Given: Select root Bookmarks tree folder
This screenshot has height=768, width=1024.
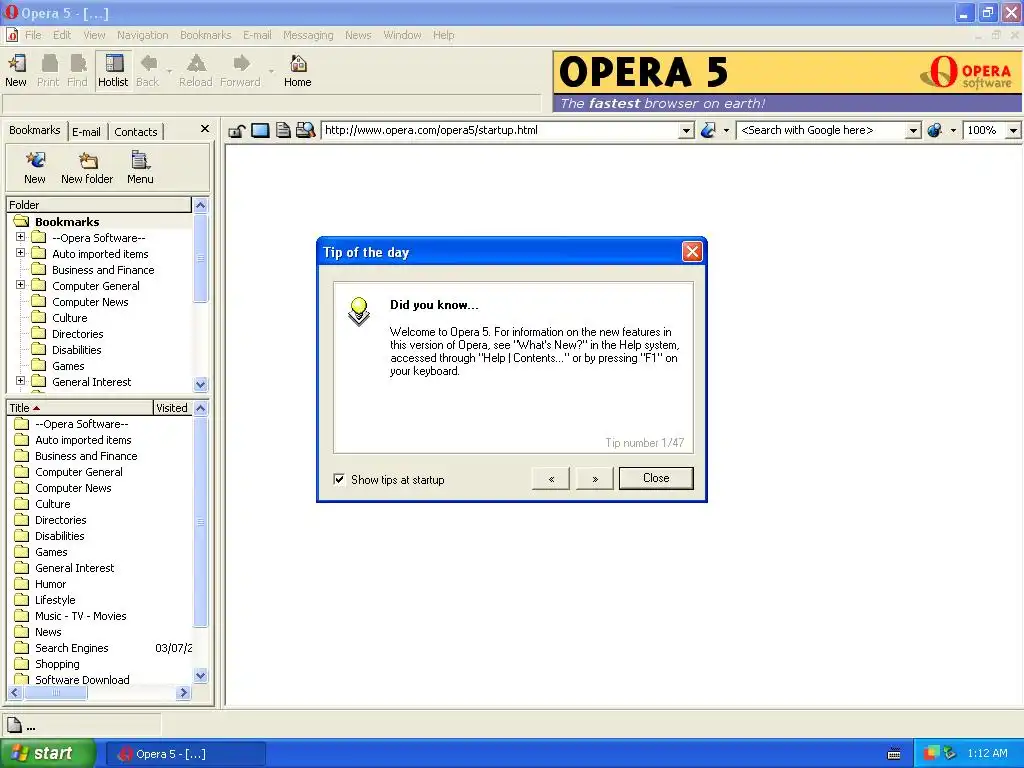Looking at the screenshot, I should click(x=67, y=222).
